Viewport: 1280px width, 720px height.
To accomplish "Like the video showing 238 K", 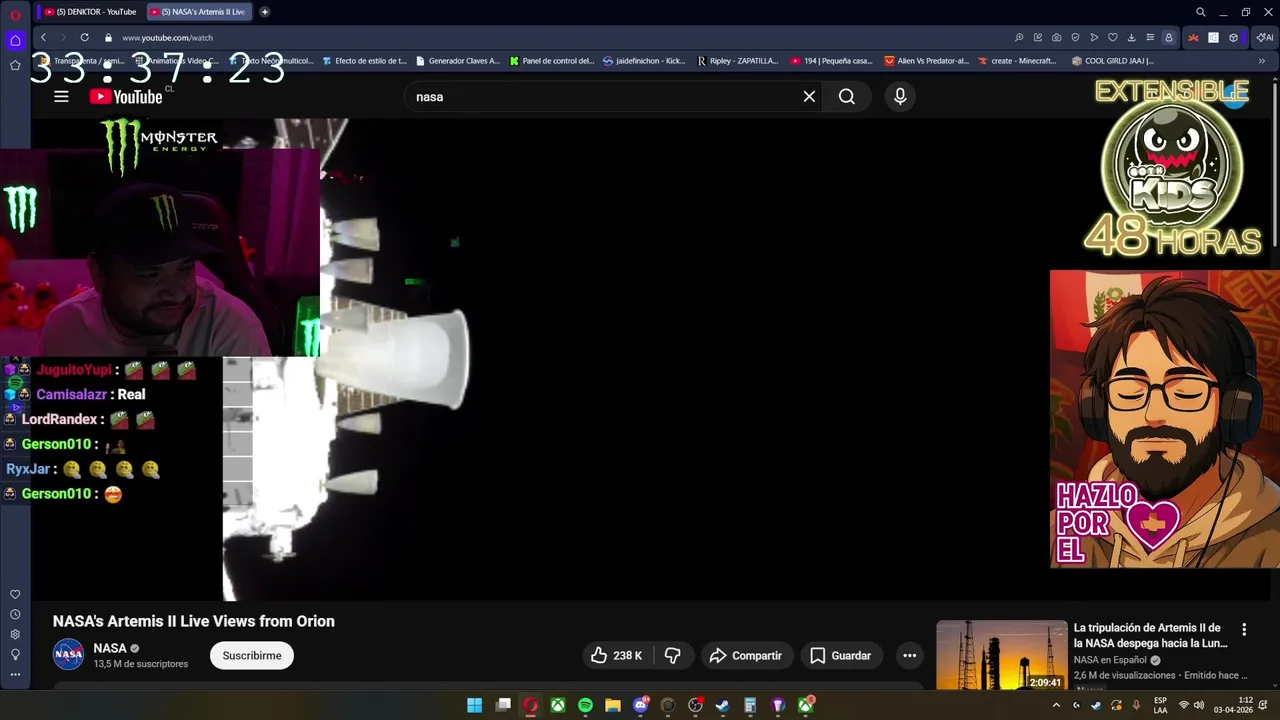I will coord(616,655).
